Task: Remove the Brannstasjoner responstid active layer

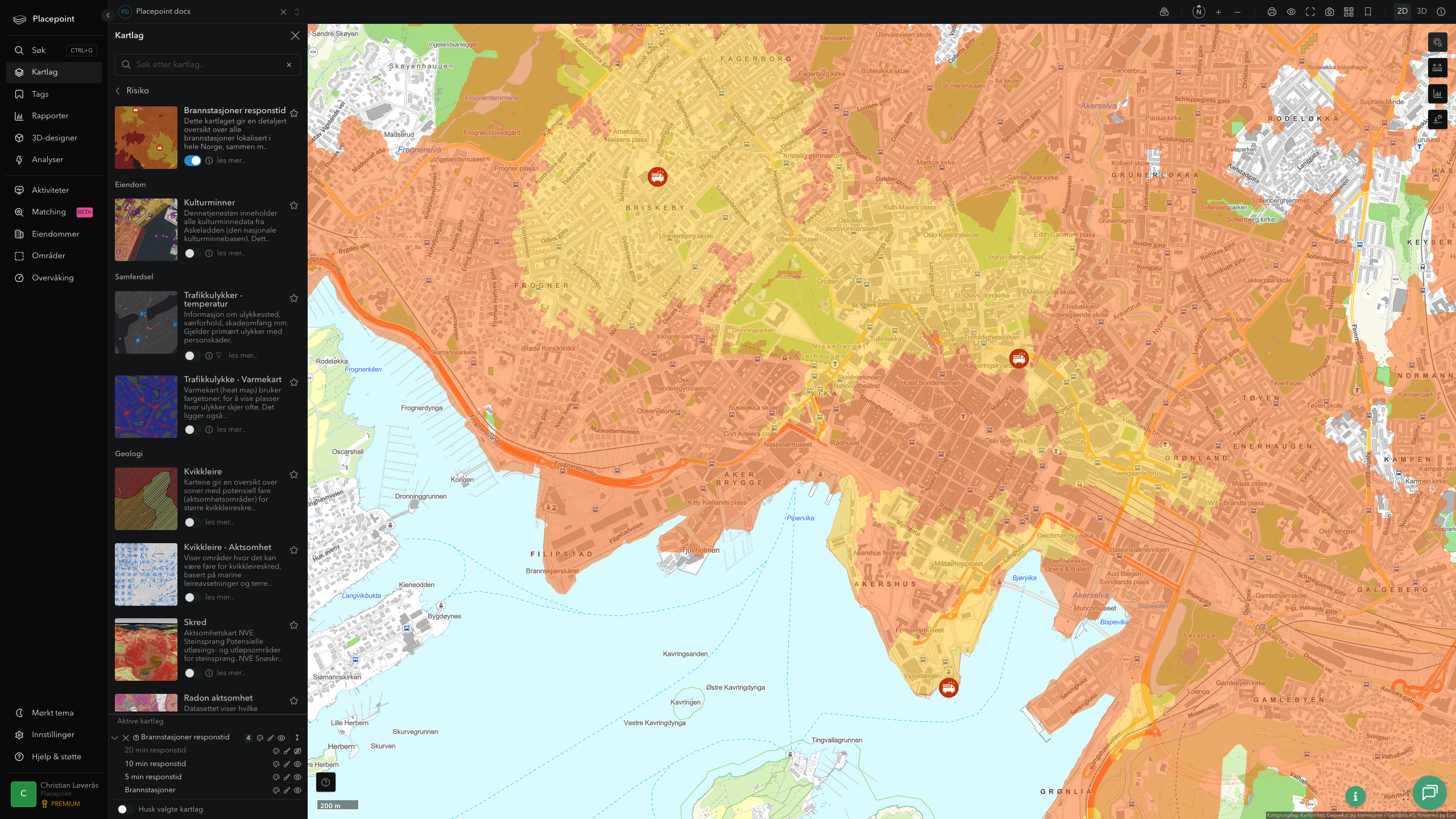Action: point(126,738)
